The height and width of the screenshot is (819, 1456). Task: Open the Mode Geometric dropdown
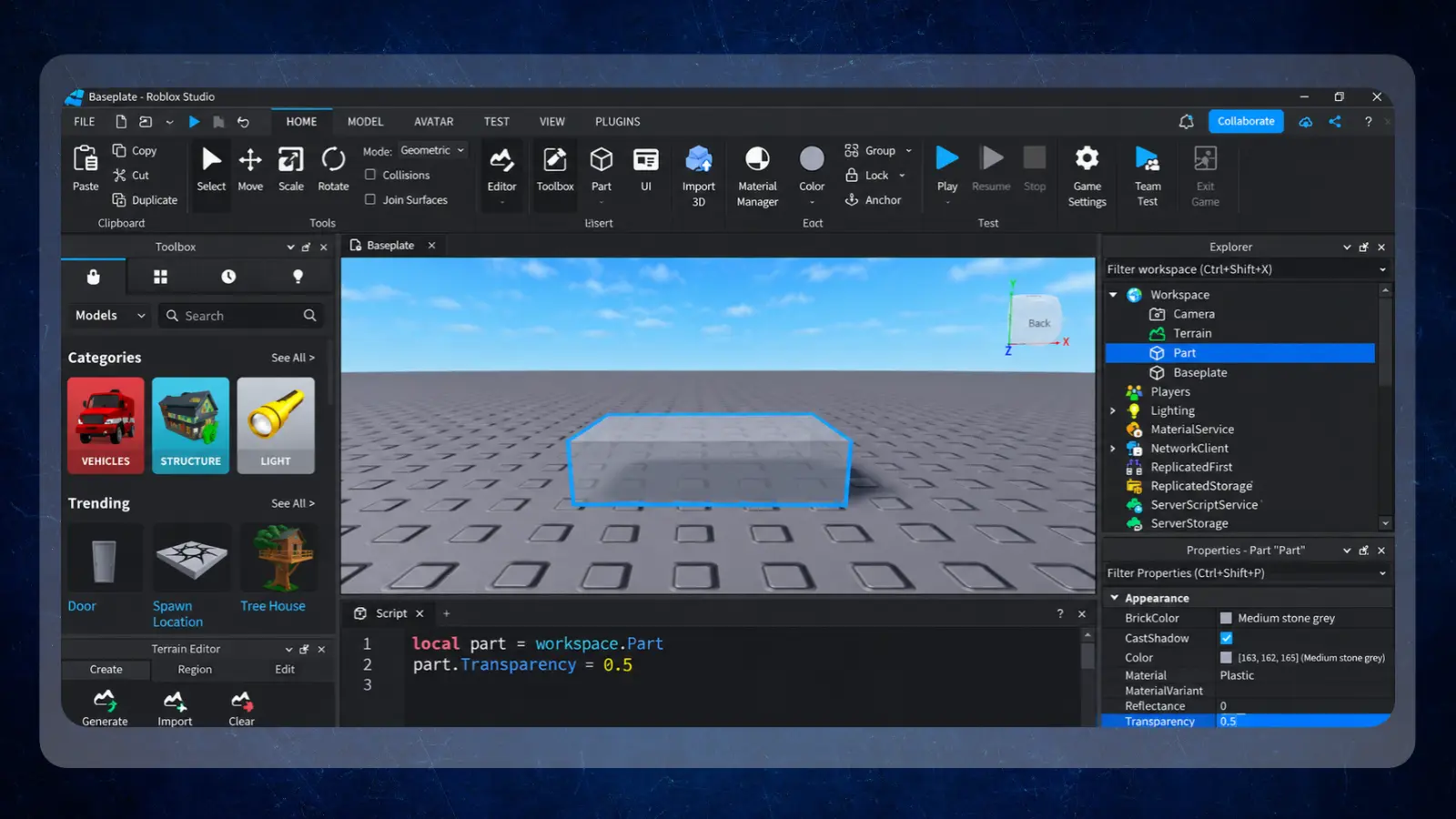[x=433, y=150]
